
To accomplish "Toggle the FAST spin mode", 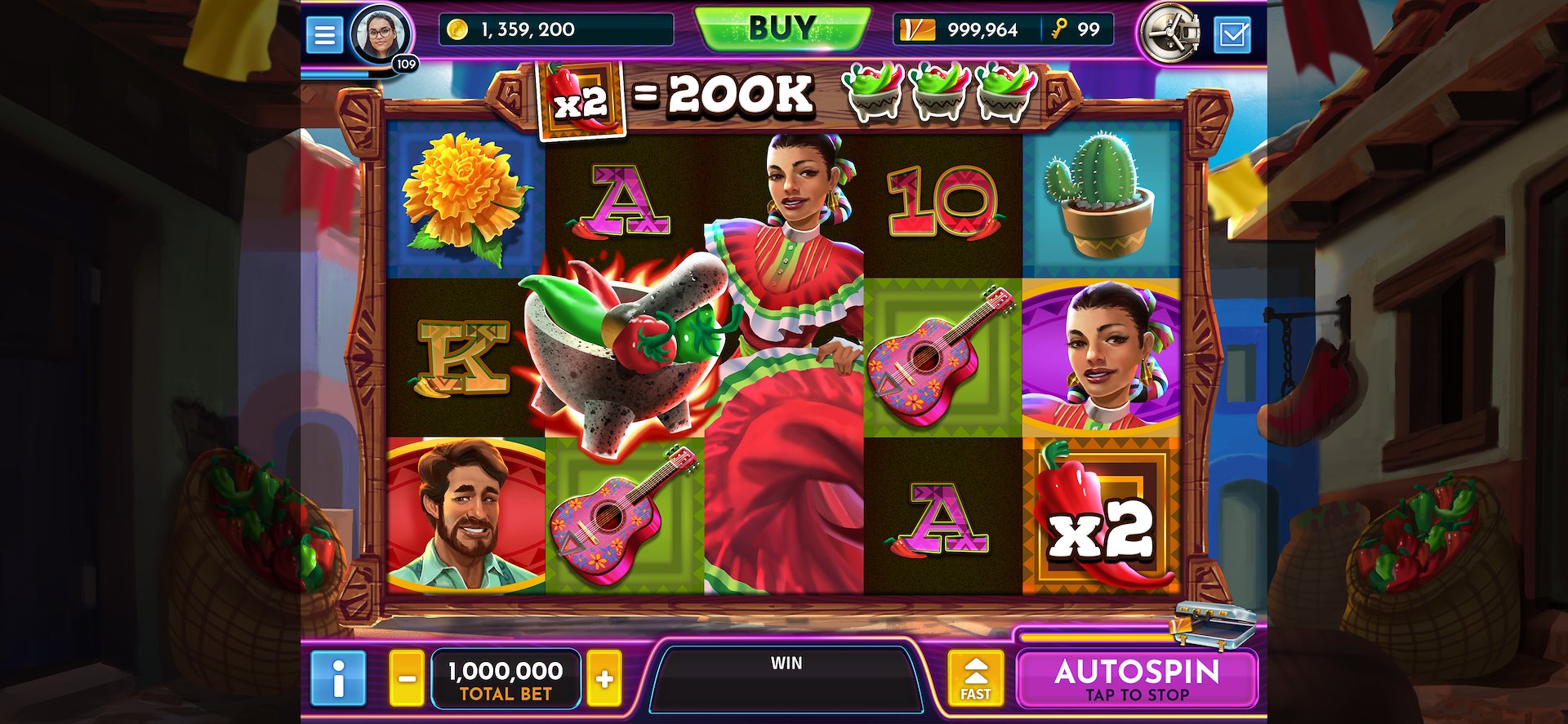I will (x=975, y=678).
